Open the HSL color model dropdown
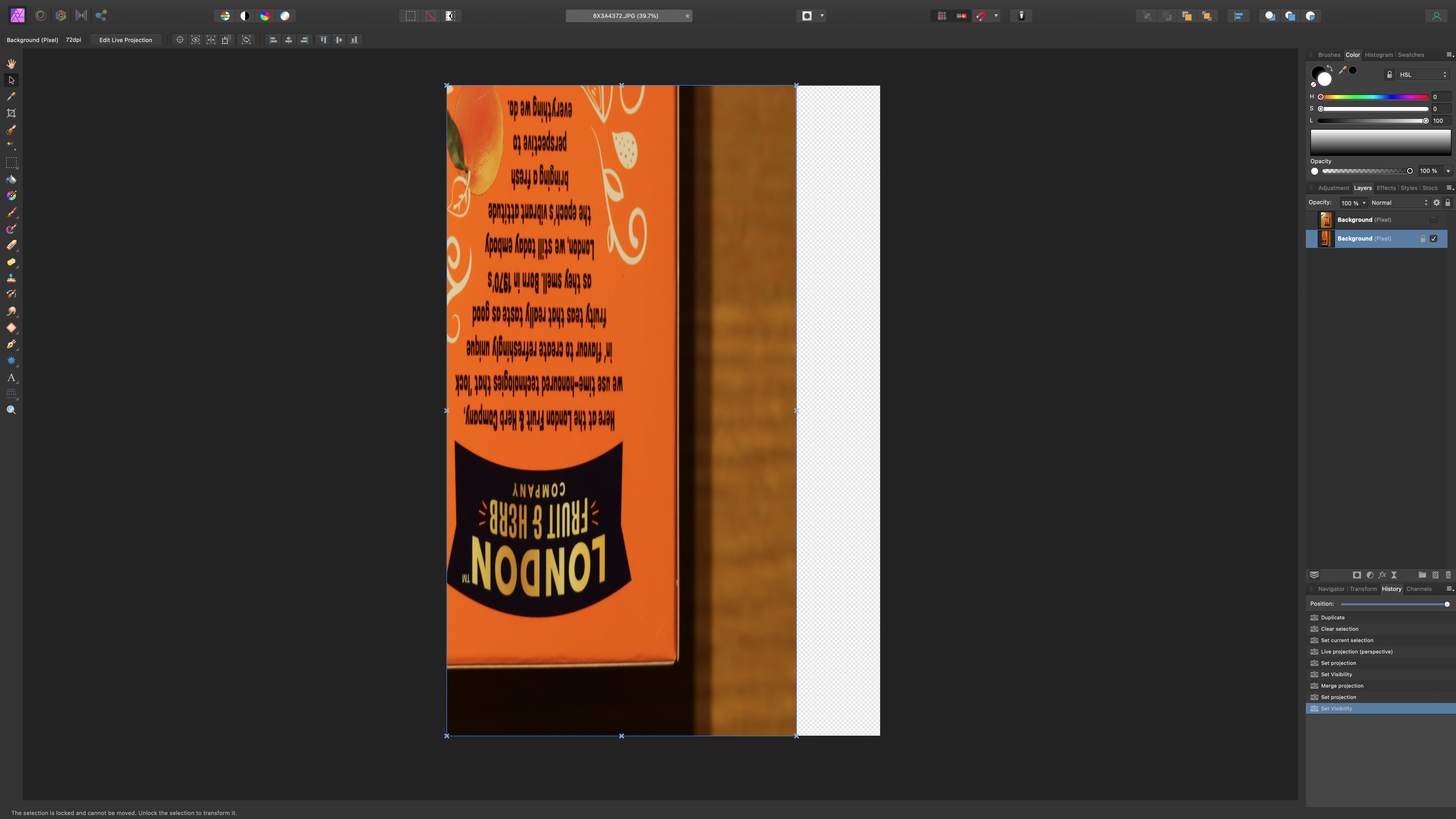 coord(1423,75)
